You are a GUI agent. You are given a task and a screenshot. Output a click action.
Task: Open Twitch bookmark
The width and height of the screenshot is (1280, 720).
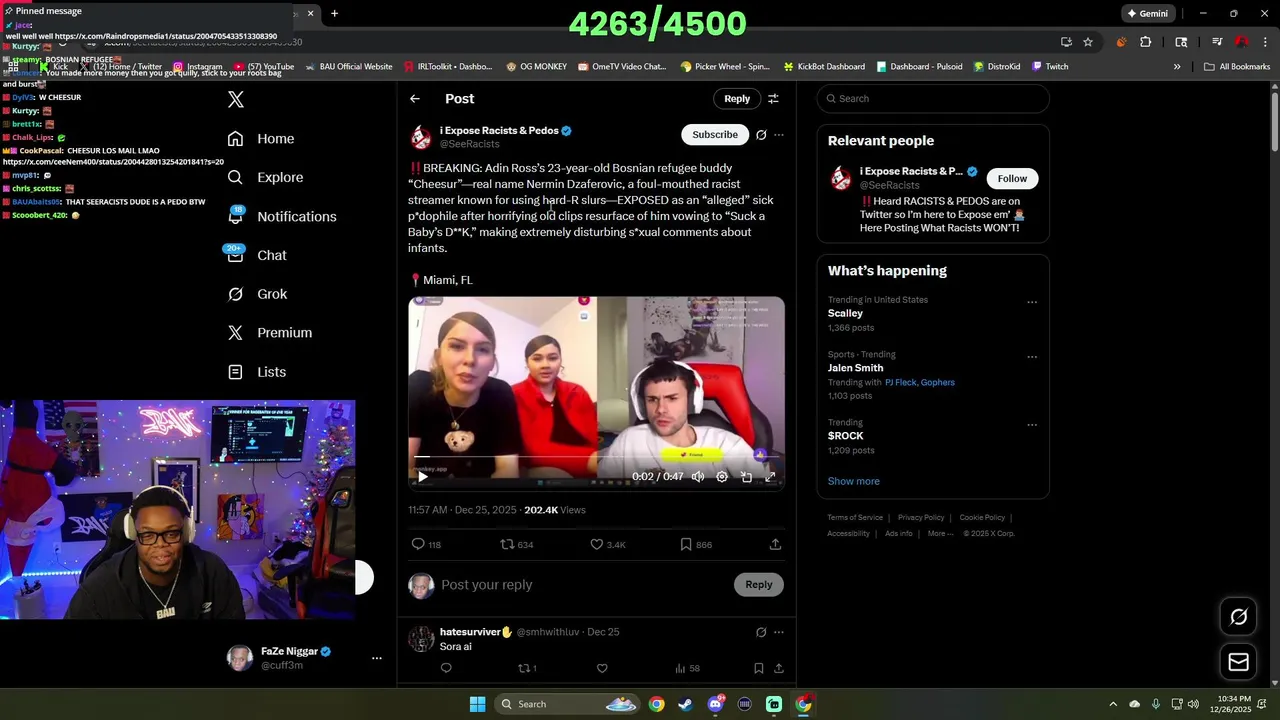click(x=1050, y=67)
